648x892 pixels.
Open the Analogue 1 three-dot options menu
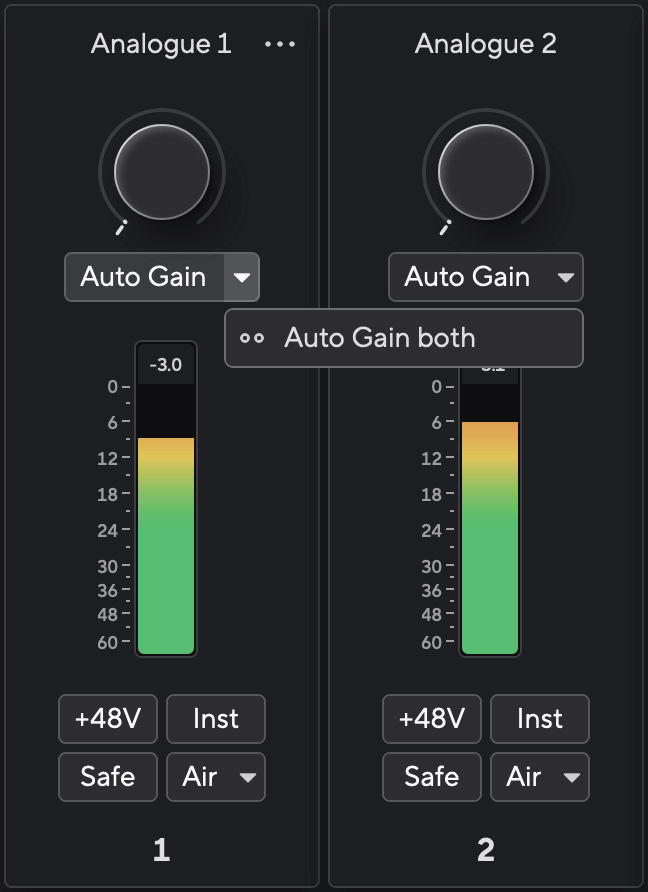click(x=280, y=45)
